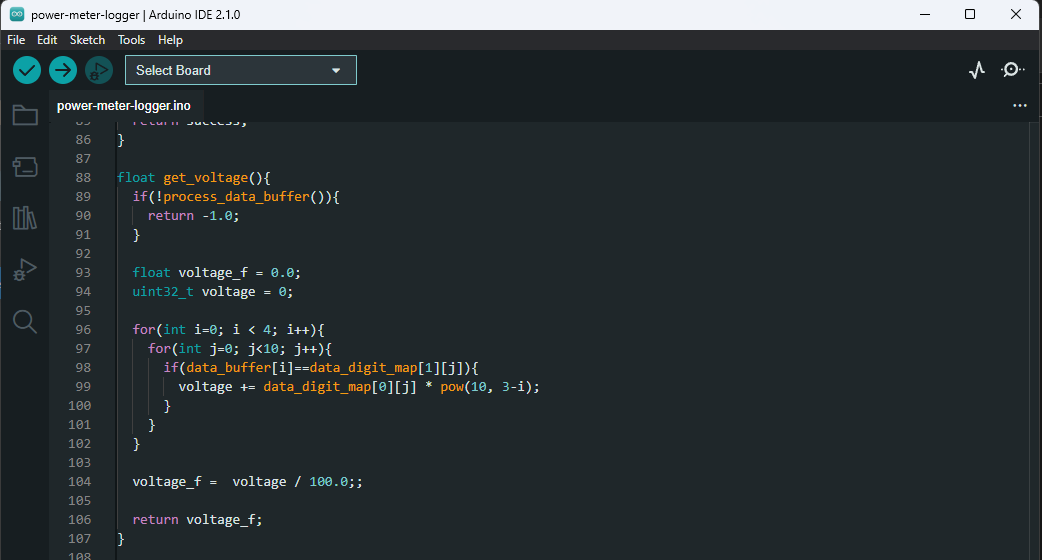
Task: Expand the Select Board dropdown
Action: (x=240, y=70)
